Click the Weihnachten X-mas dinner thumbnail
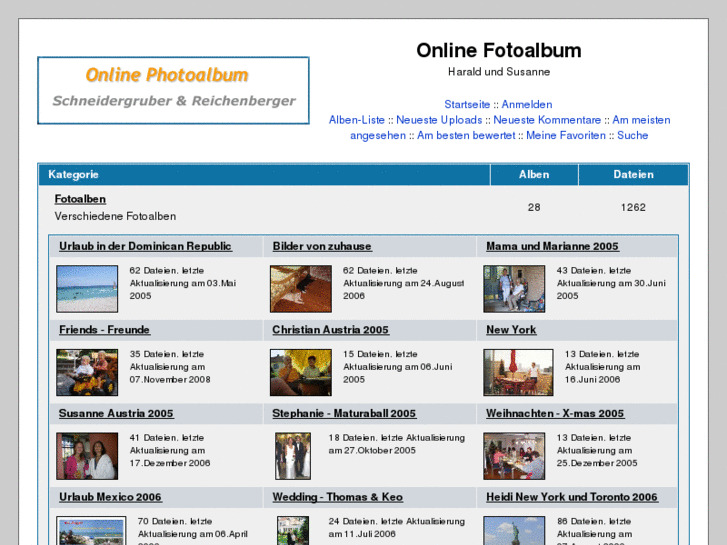This screenshot has width=727, height=545. click(514, 456)
